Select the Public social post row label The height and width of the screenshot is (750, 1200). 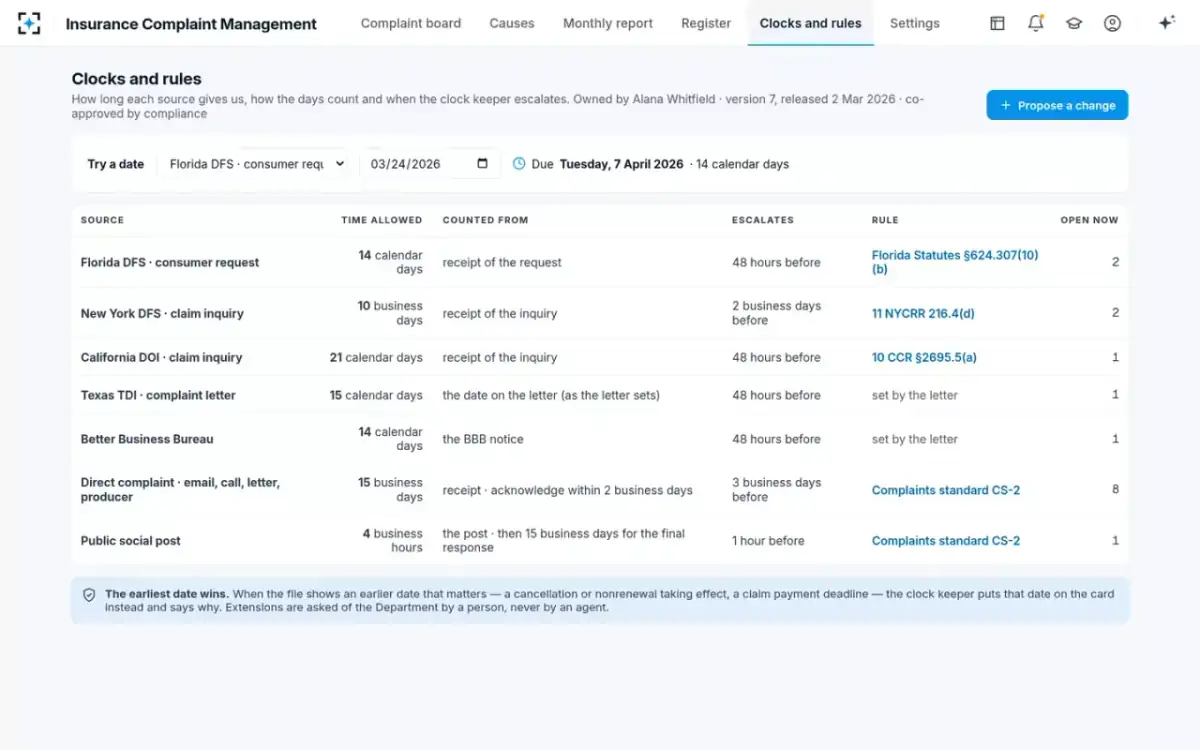(x=131, y=541)
